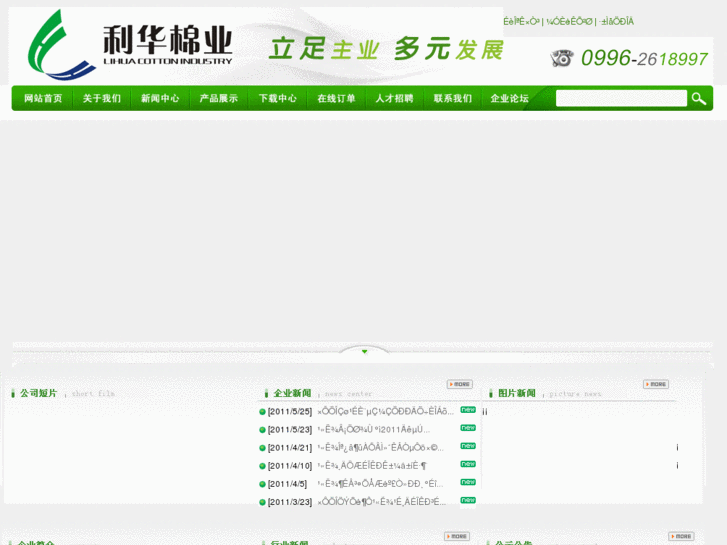Click the new badge on 2011/5/23 row
Viewport: 727px width, 545px height.
(468, 428)
